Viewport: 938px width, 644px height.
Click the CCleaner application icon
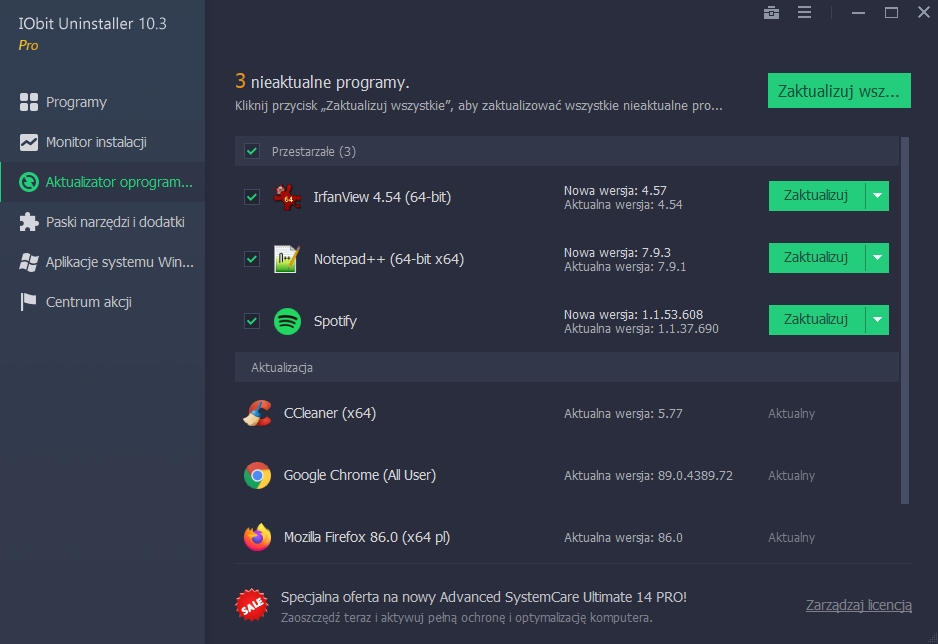pos(257,413)
